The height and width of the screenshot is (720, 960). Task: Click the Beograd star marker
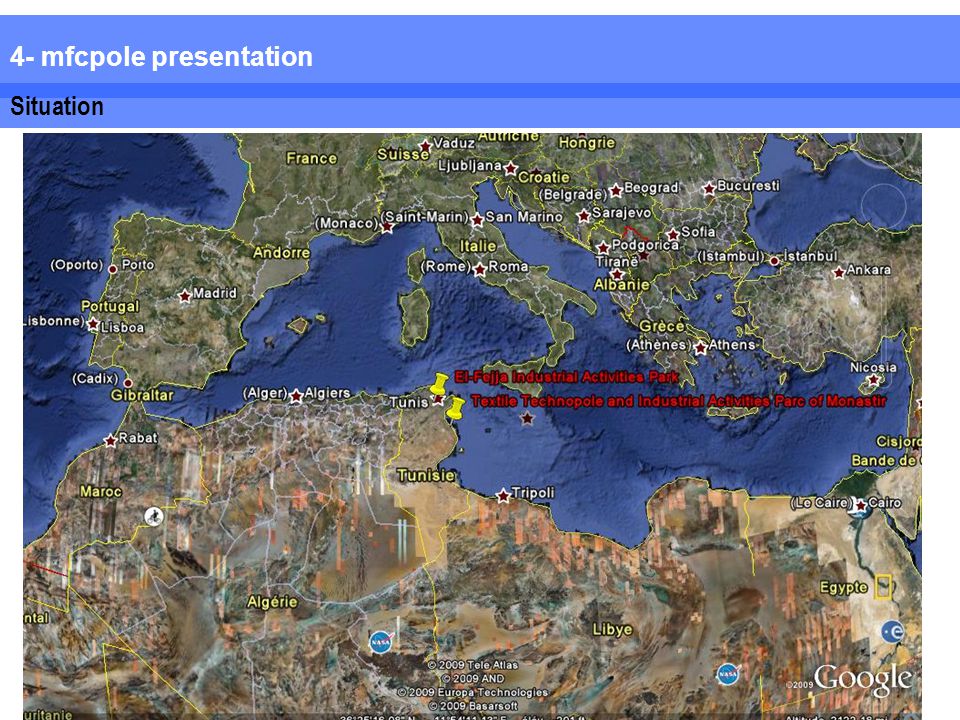[x=616, y=190]
